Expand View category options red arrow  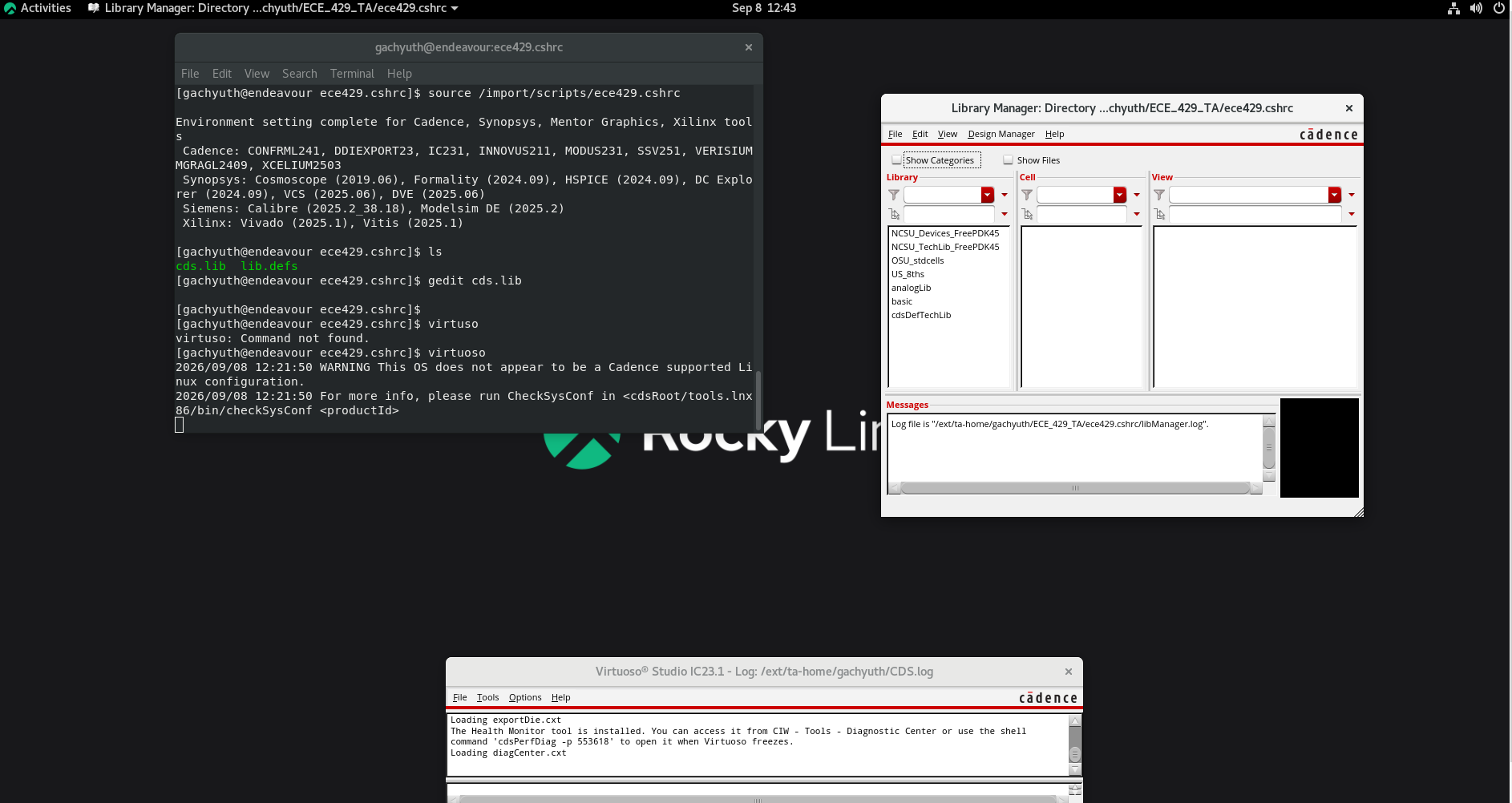[1352, 214]
